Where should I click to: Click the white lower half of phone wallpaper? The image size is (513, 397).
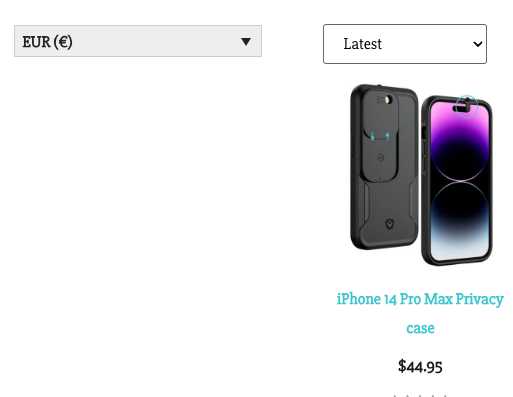click(460, 240)
